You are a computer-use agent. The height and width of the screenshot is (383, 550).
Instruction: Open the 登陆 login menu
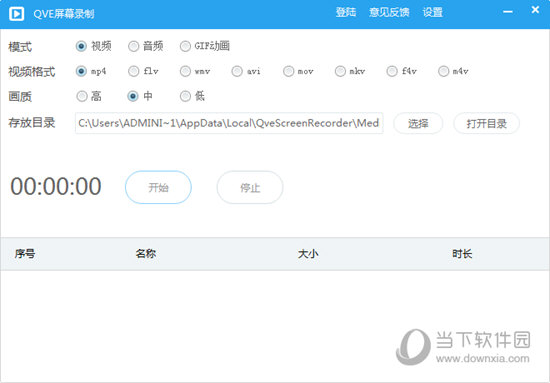click(x=346, y=12)
